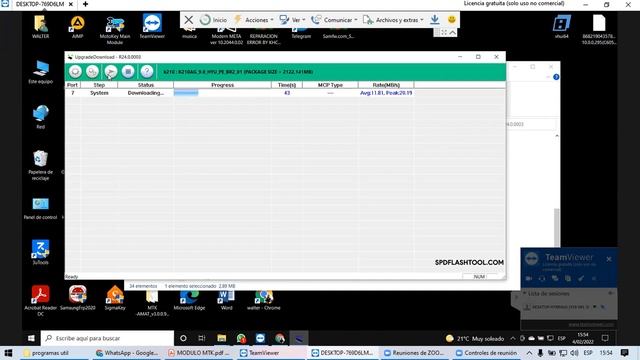Image resolution: width=640 pixels, height=360 pixels.
Task: Open the WALTER desktop folder icon
Action: [x=40, y=27]
